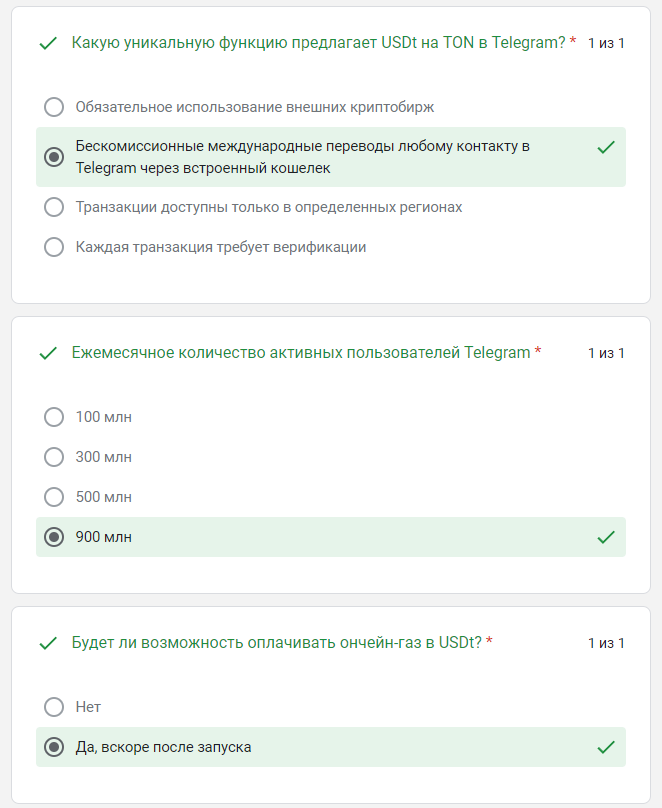Choose 'Каждая транзакция требует верификации' option
The width and height of the screenshot is (662, 808).
pos(54,247)
